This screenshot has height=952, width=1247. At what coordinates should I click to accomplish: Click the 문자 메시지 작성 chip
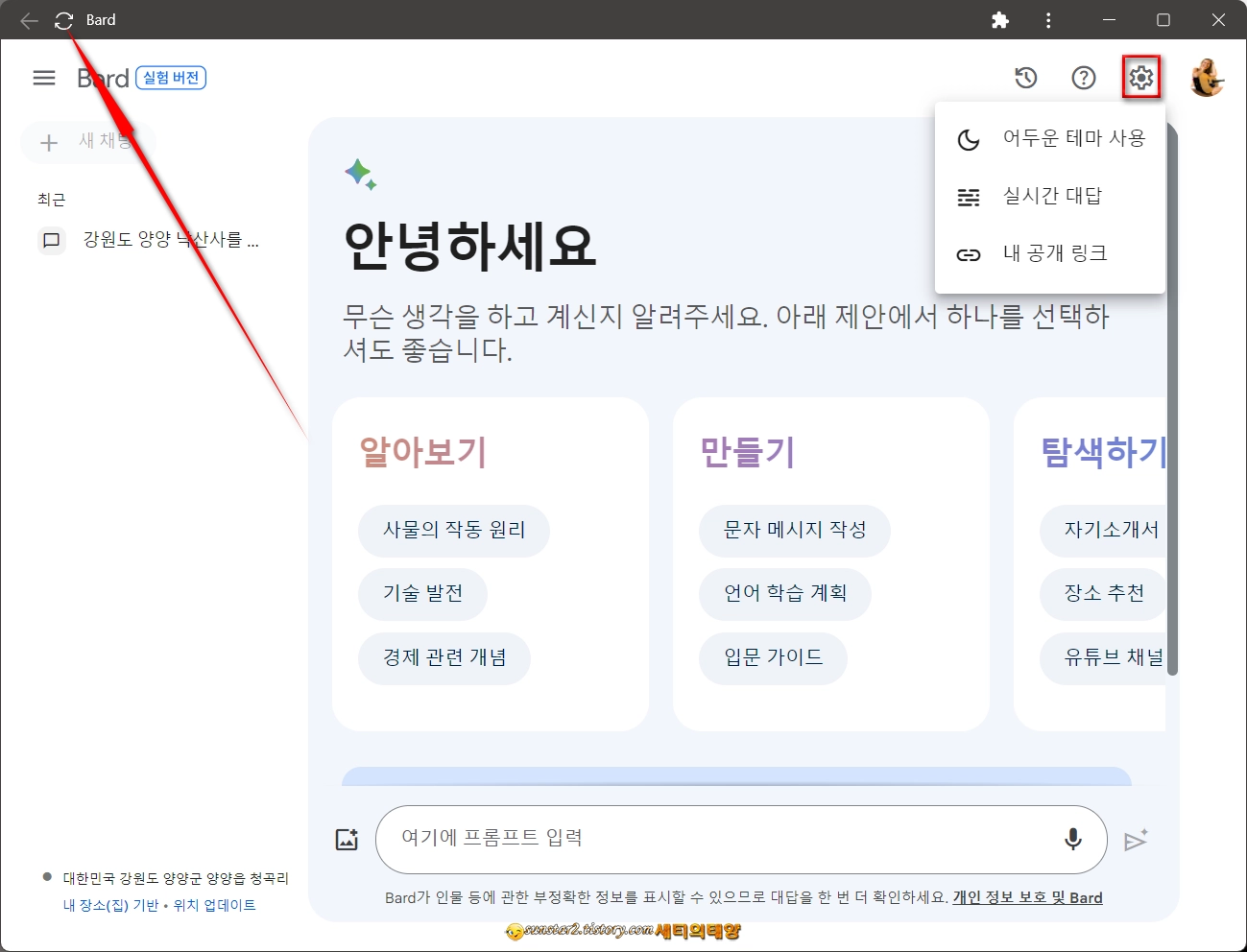point(795,531)
